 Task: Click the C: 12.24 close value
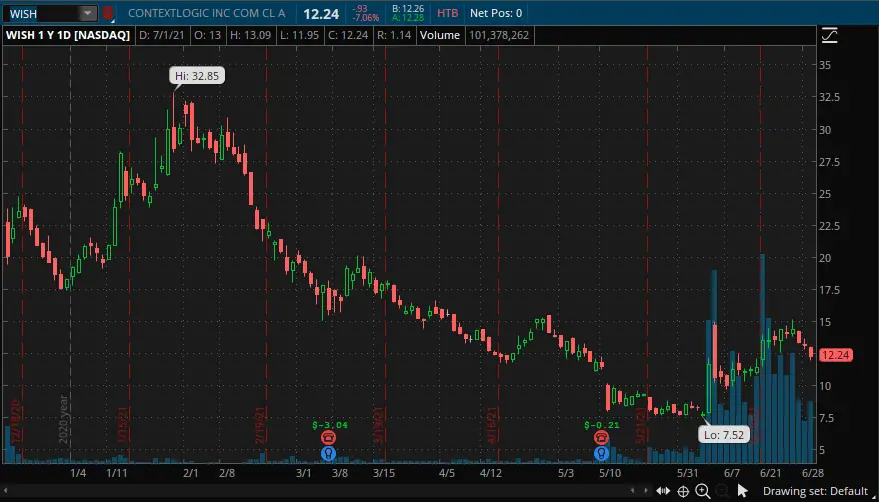coord(348,35)
